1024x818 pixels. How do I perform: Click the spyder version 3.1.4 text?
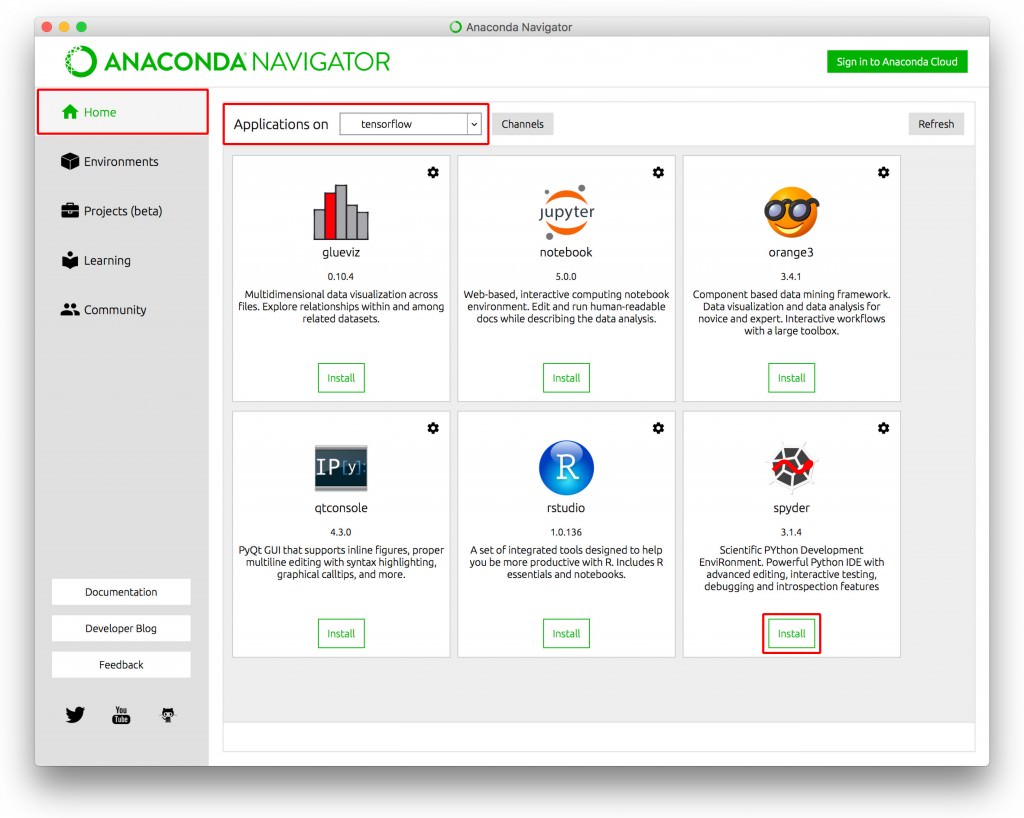point(792,532)
